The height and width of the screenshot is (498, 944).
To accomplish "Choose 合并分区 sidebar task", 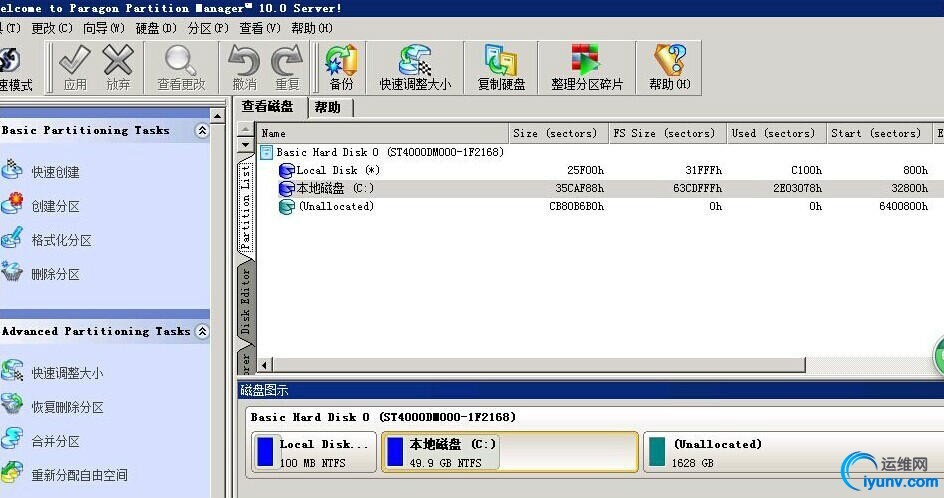I will [55, 441].
